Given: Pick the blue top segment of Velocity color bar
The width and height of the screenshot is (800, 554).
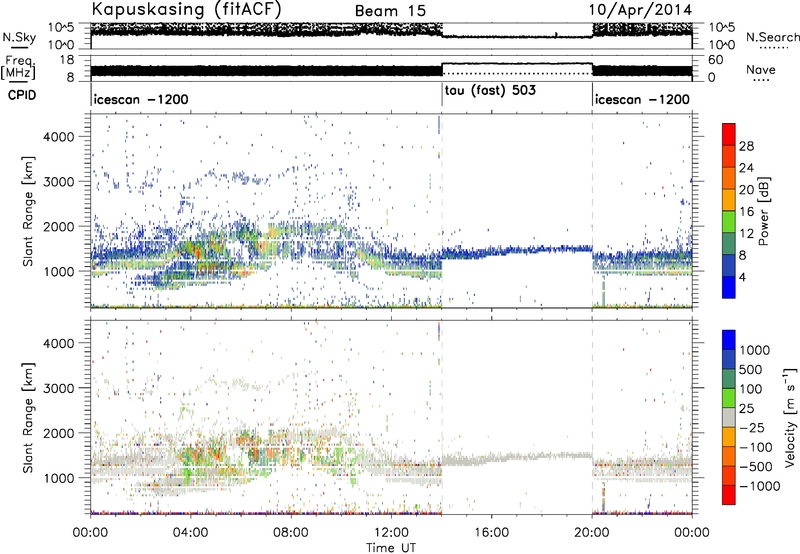Looking at the screenshot, I should [729, 340].
